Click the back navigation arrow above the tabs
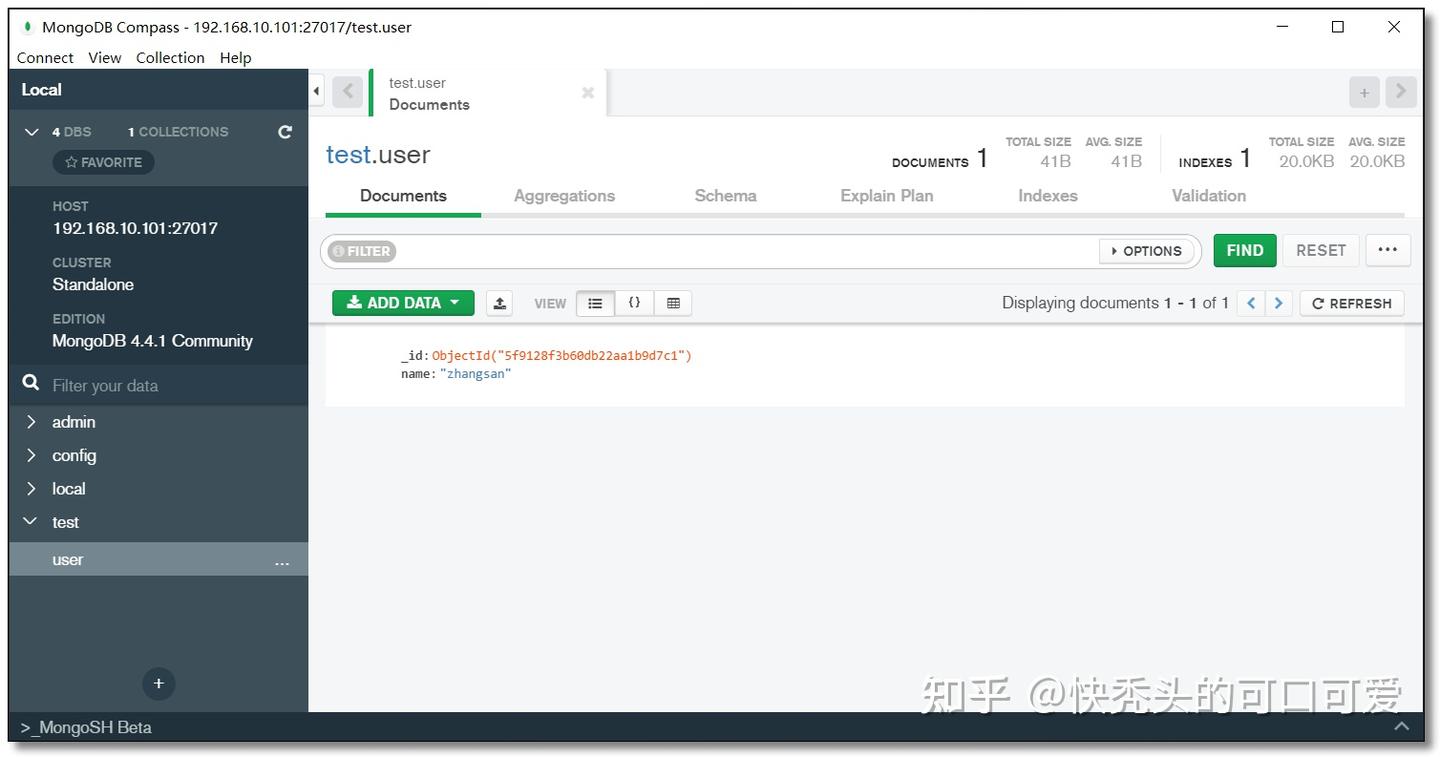 (347, 91)
